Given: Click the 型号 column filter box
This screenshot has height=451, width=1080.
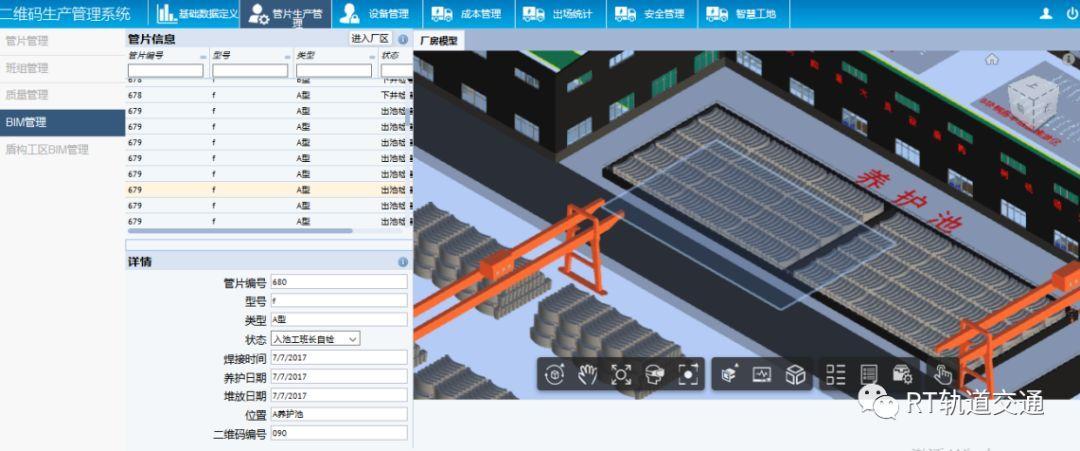Looking at the screenshot, I should [250, 70].
